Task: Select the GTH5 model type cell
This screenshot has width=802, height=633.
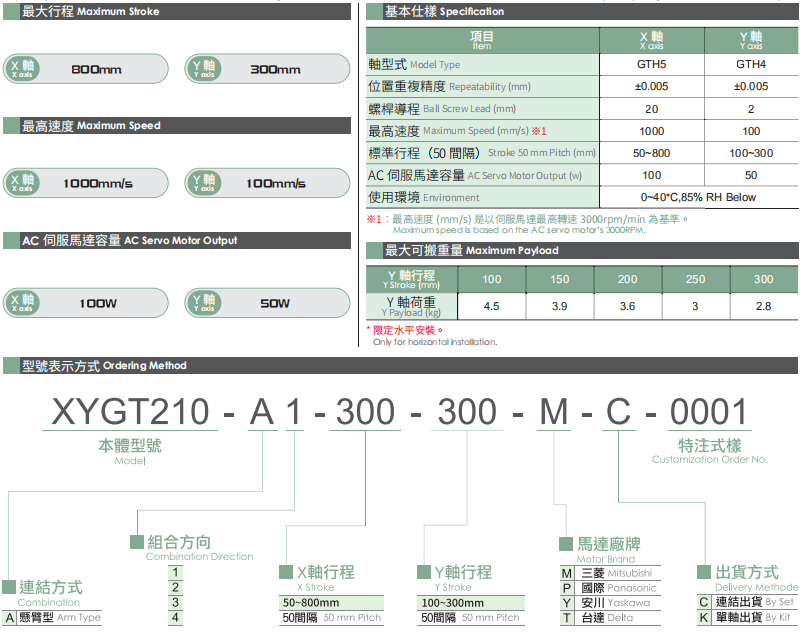Action: pyautogui.click(x=652, y=64)
